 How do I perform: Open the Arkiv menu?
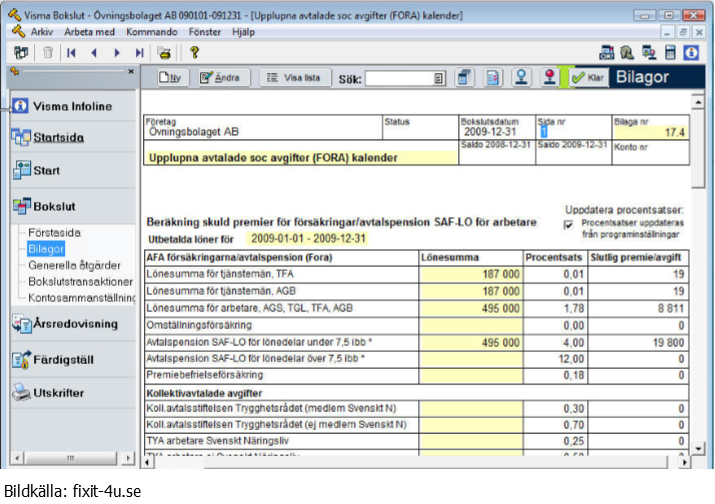(42, 32)
